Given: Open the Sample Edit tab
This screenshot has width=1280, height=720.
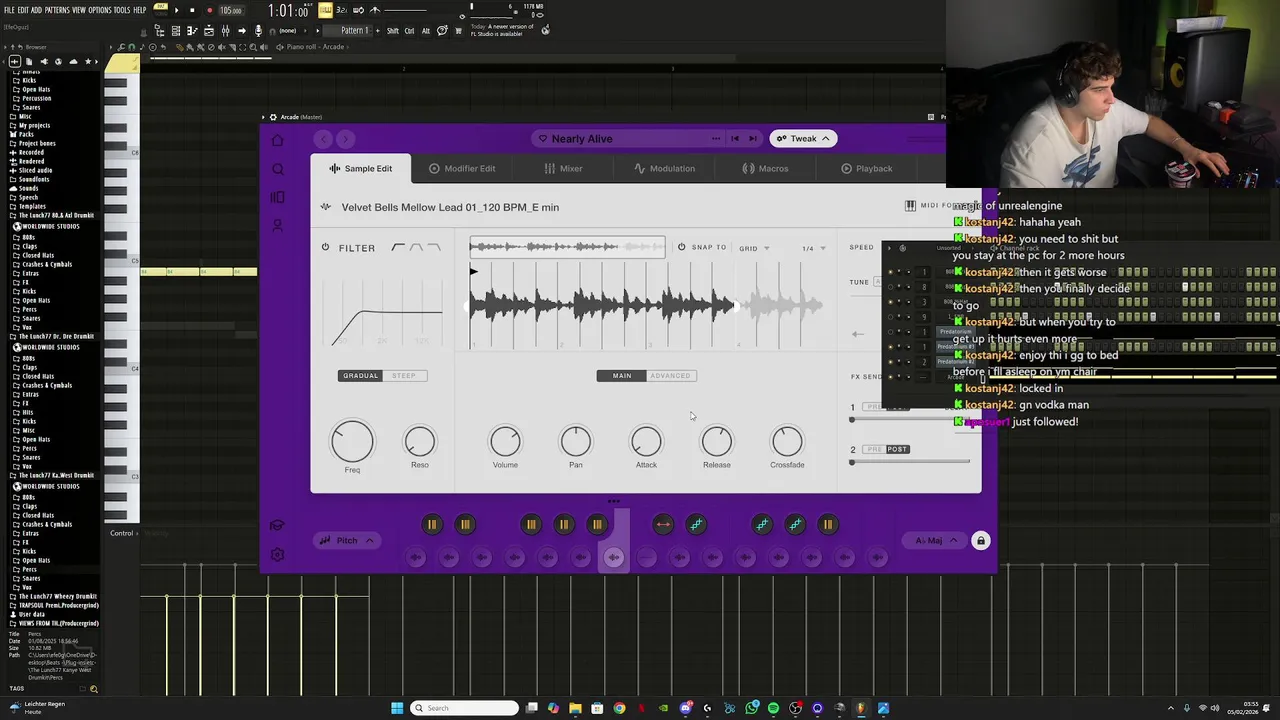Looking at the screenshot, I should 361,169.
